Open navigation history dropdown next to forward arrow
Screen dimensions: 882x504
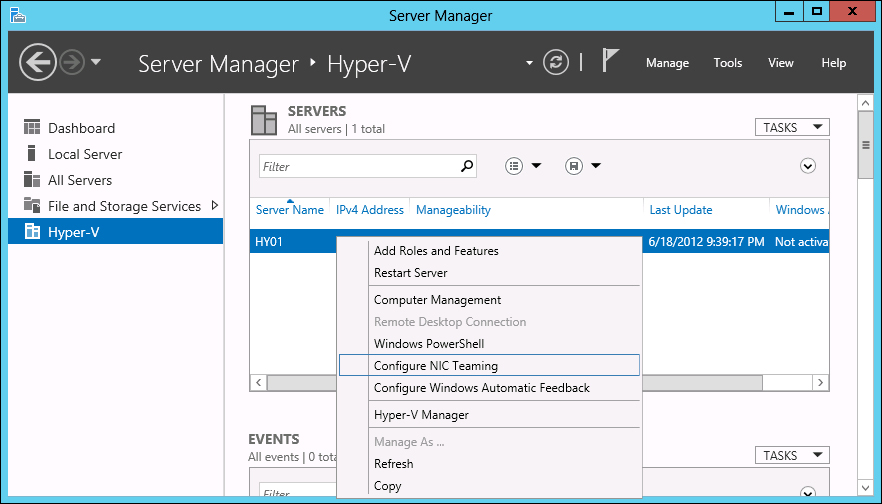pyautogui.click(x=96, y=62)
